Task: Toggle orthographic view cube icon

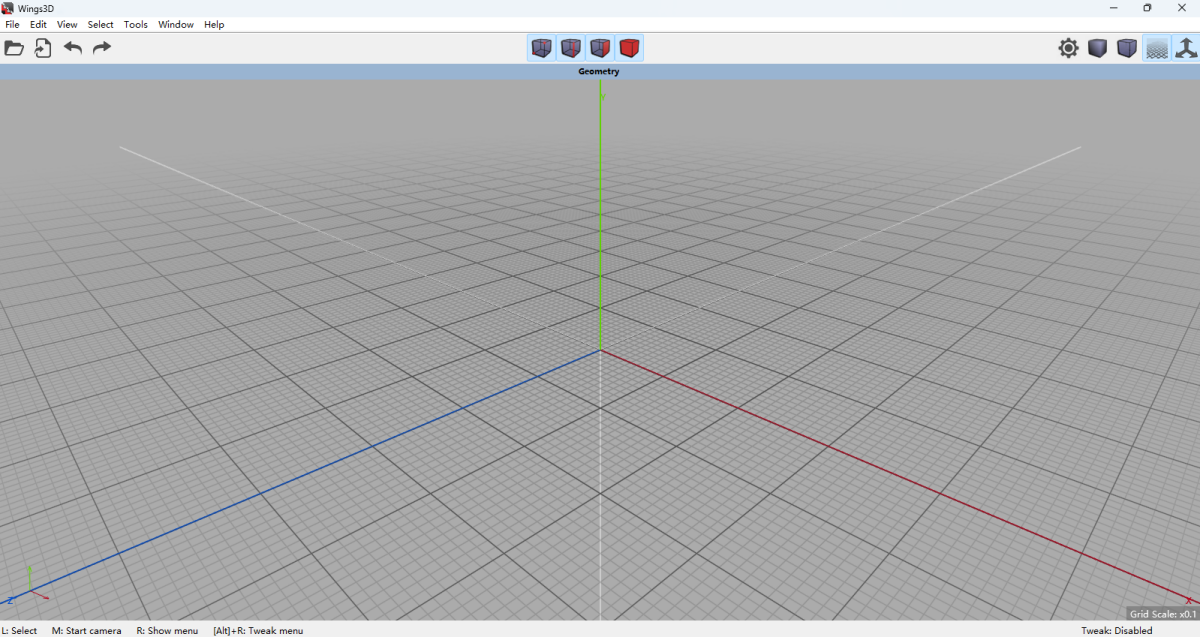Action: 1127,48
